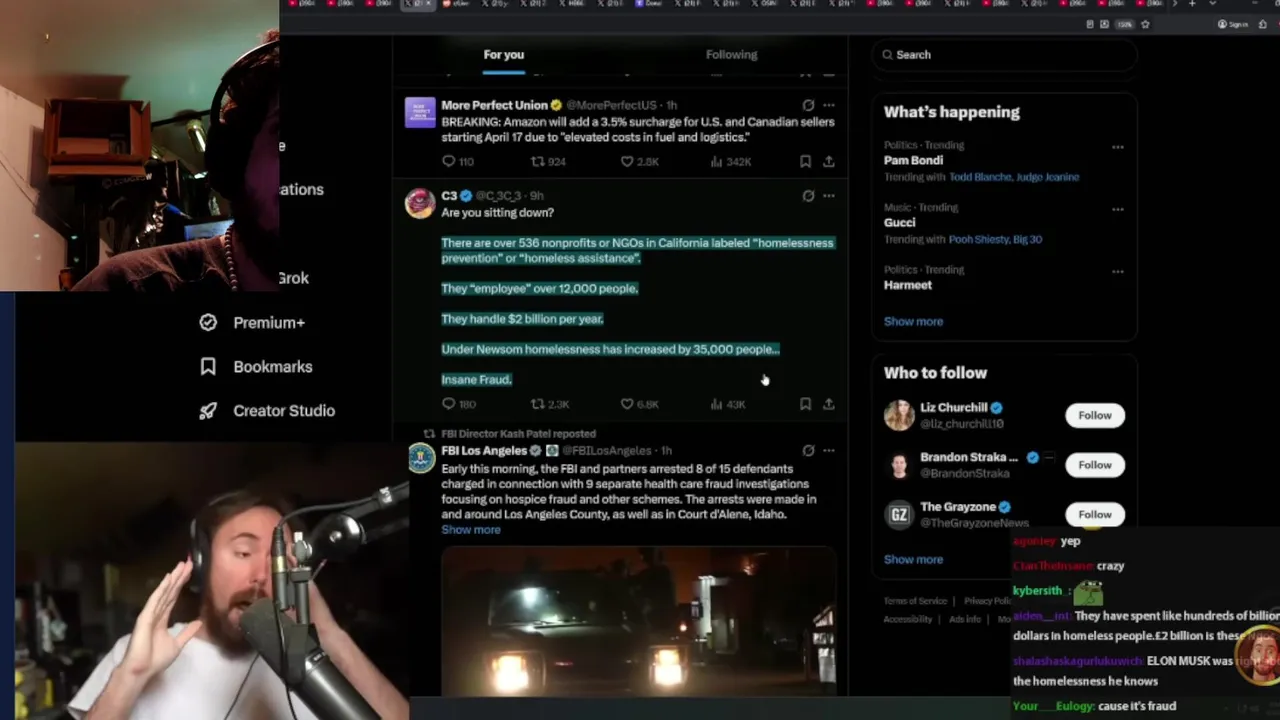Share the More Perfect Union post
1280x720 pixels.
pos(829,161)
